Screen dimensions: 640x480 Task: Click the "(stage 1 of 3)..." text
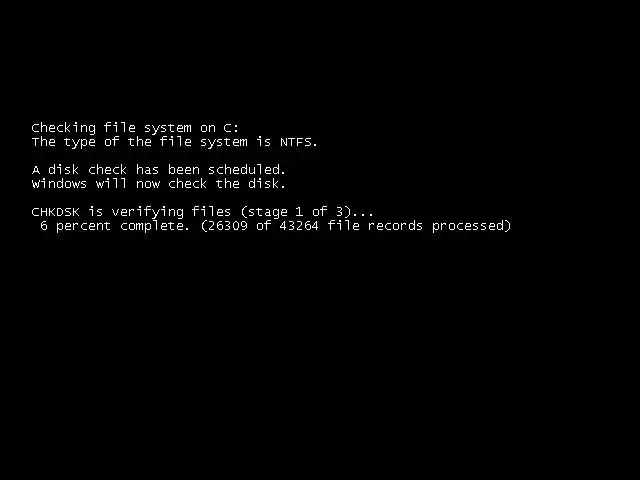tap(307, 212)
